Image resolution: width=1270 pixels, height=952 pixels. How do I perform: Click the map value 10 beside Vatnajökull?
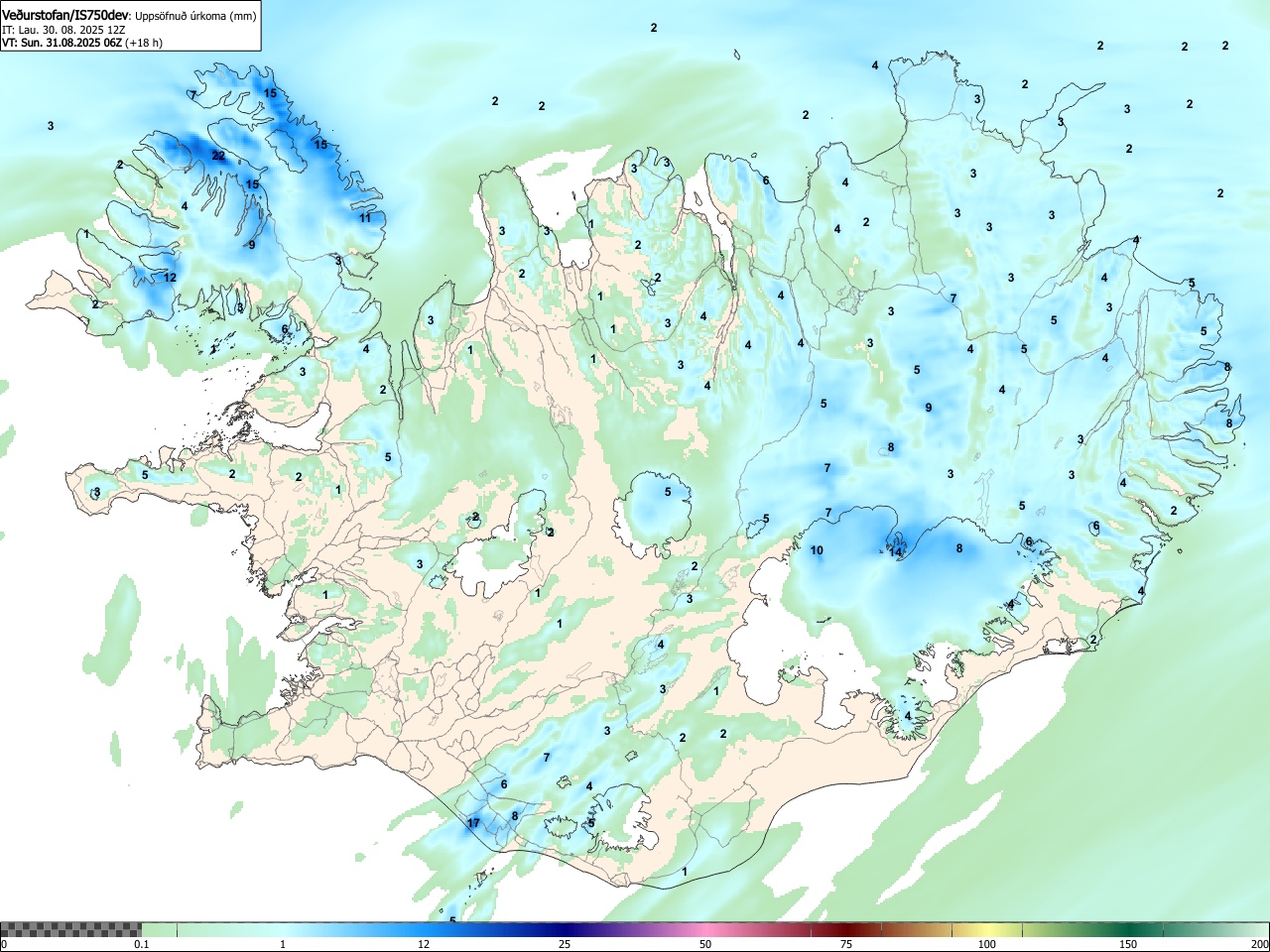point(817,550)
